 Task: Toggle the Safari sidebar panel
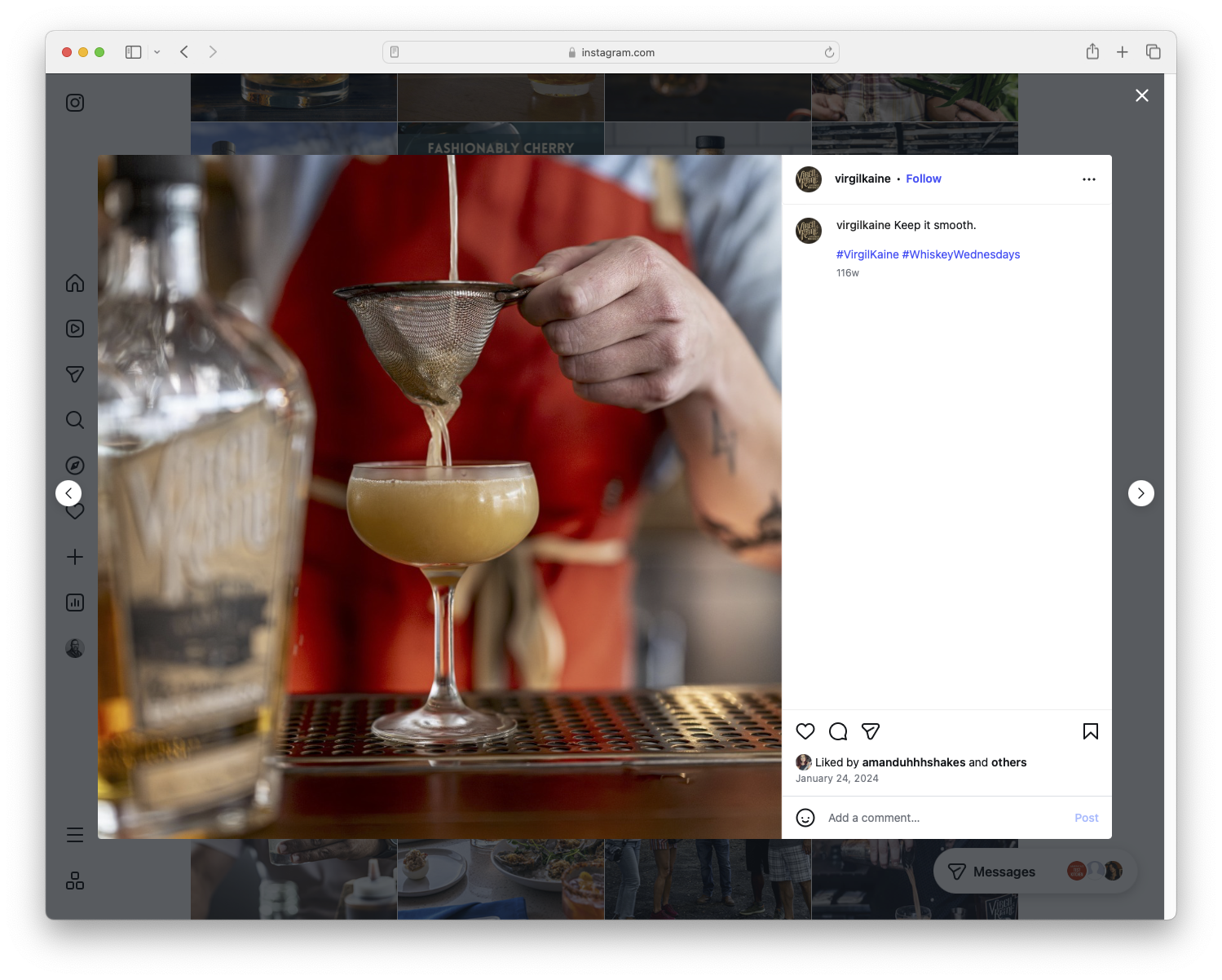click(x=131, y=51)
